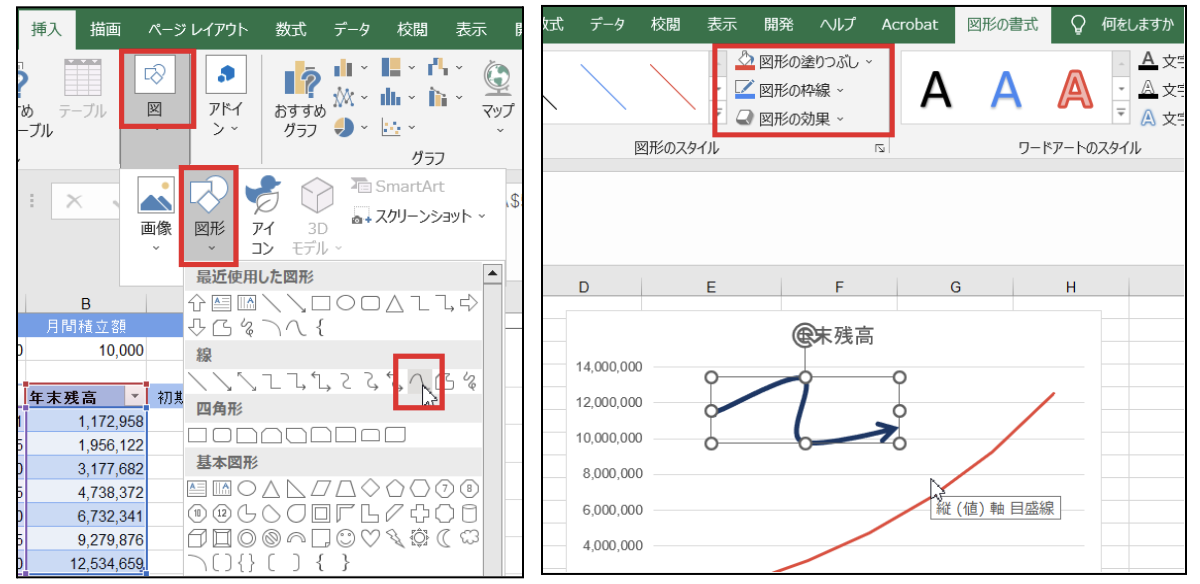The width and height of the screenshot is (1200, 584).
Task: Select the sun shape in 基本図形
Action: [419, 538]
